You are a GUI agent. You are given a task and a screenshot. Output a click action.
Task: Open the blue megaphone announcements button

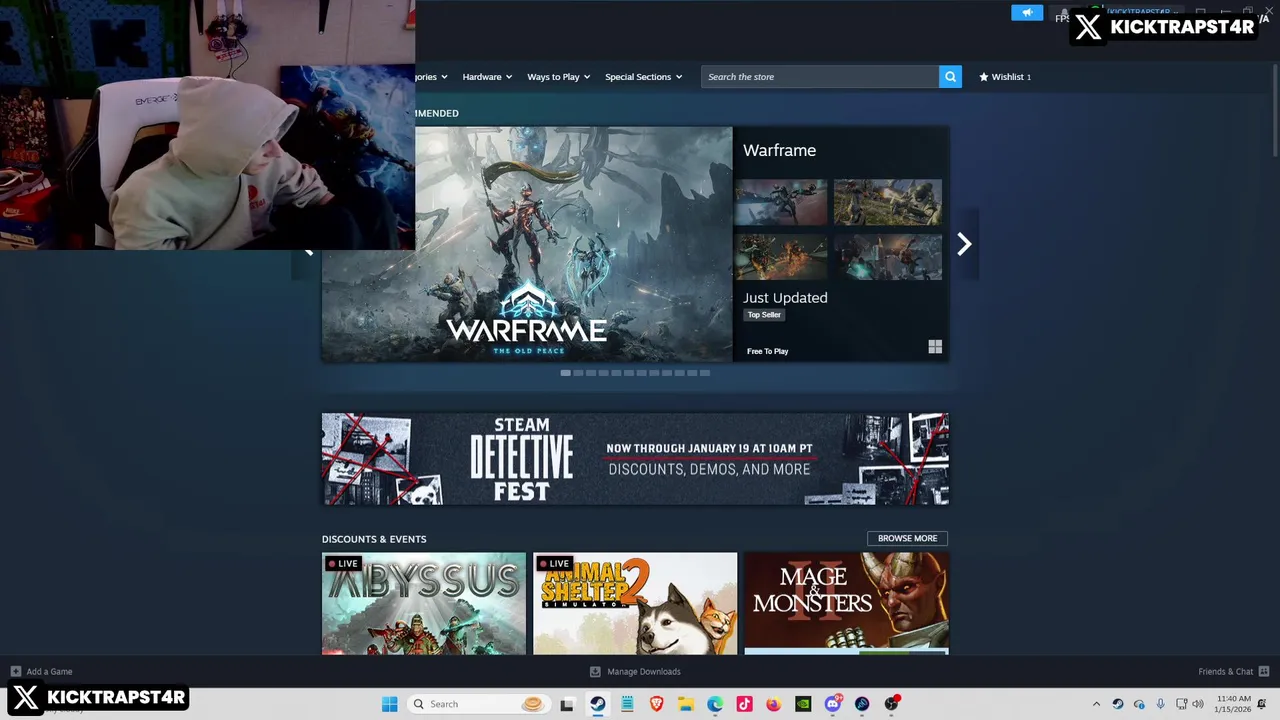(1027, 13)
